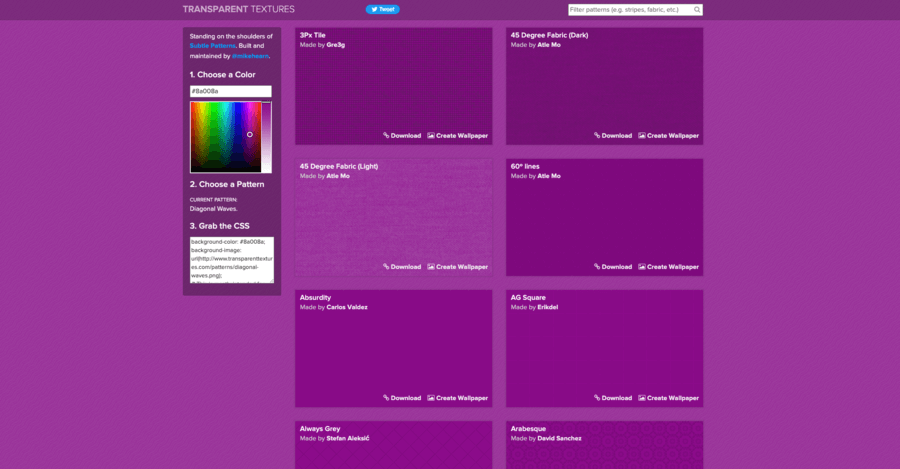This screenshot has height=469, width=900.
Task: Click wallpaper icon on 60° lines card
Action: [x=642, y=266]
